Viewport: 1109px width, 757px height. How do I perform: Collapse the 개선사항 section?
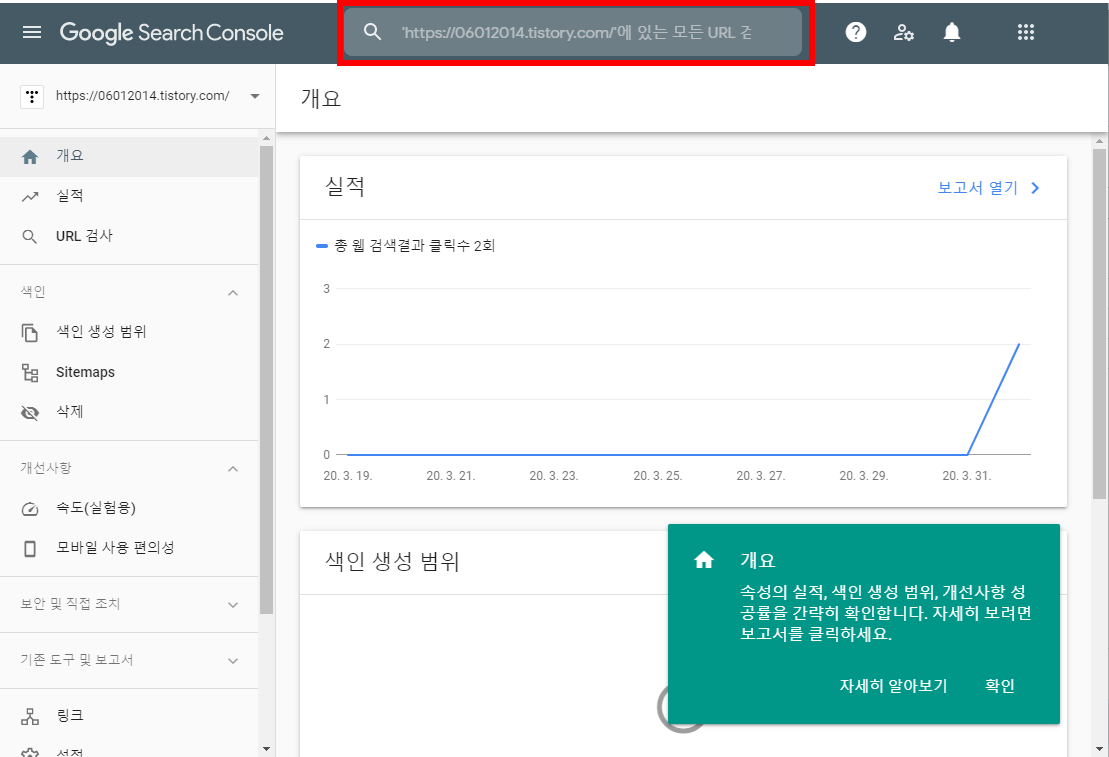[x=233, y=469]
